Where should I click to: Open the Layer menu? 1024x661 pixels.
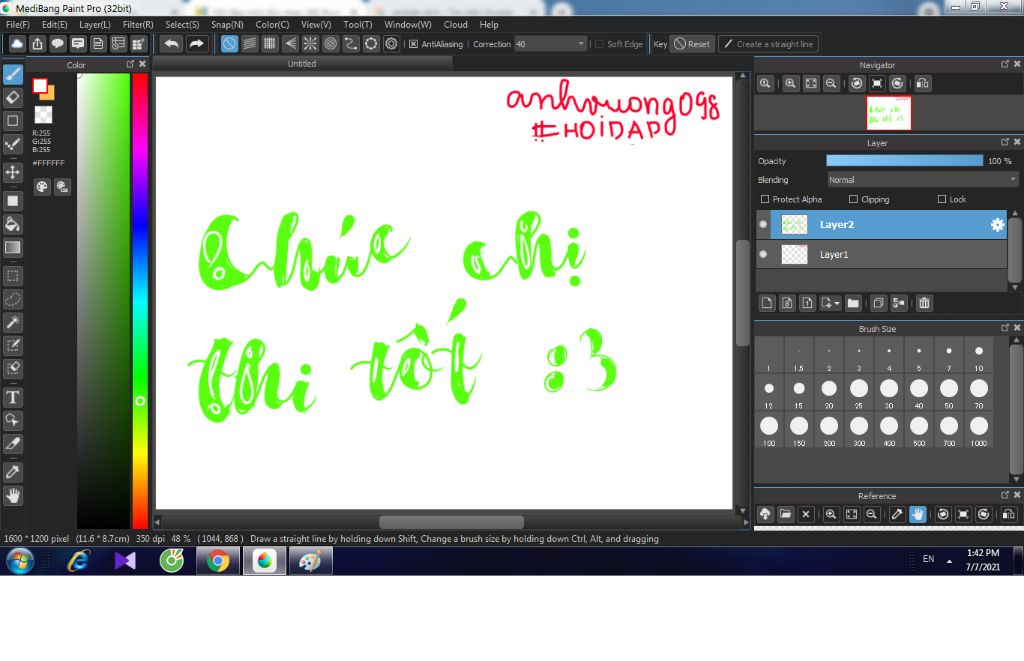point(95,25)
